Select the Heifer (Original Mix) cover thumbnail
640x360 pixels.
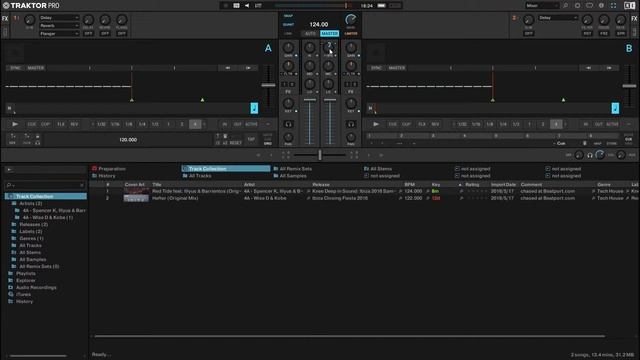(x=136, y=198)
